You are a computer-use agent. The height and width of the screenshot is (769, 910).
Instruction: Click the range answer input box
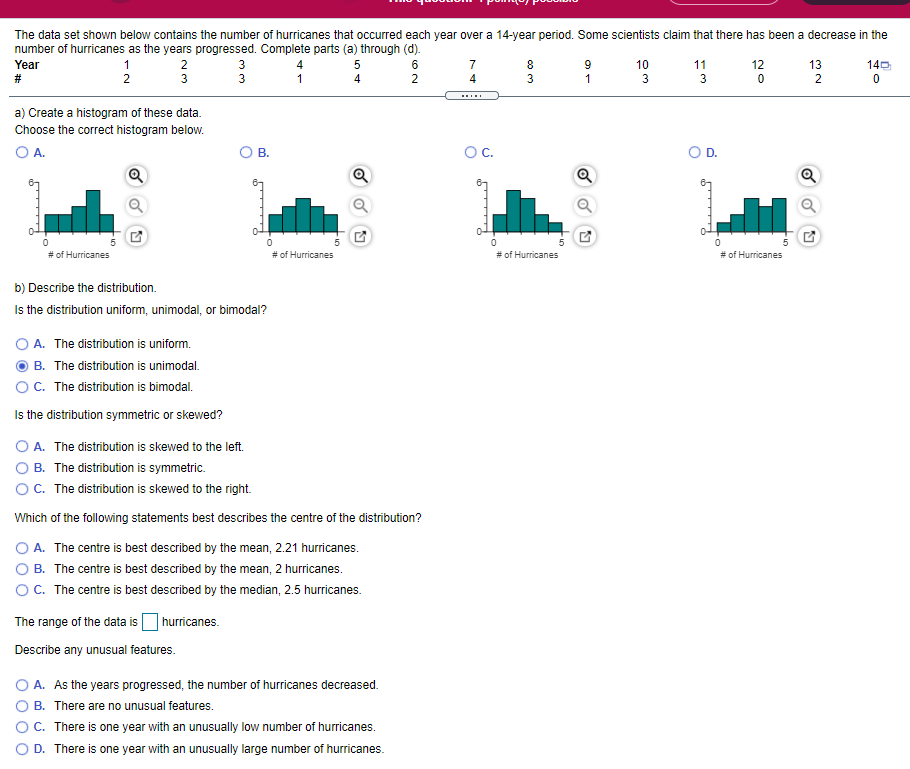150,621
